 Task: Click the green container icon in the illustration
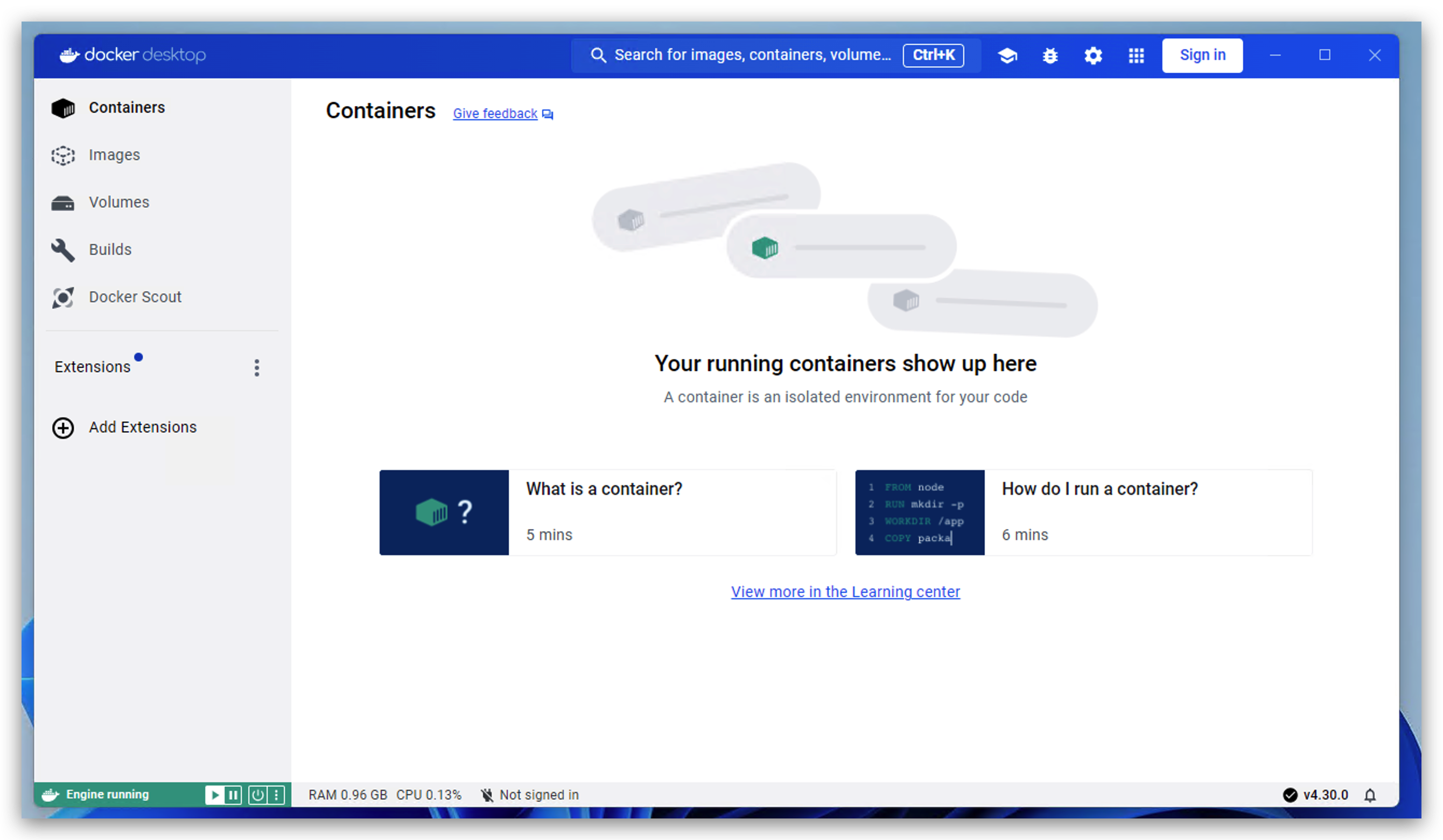(765, 248)
